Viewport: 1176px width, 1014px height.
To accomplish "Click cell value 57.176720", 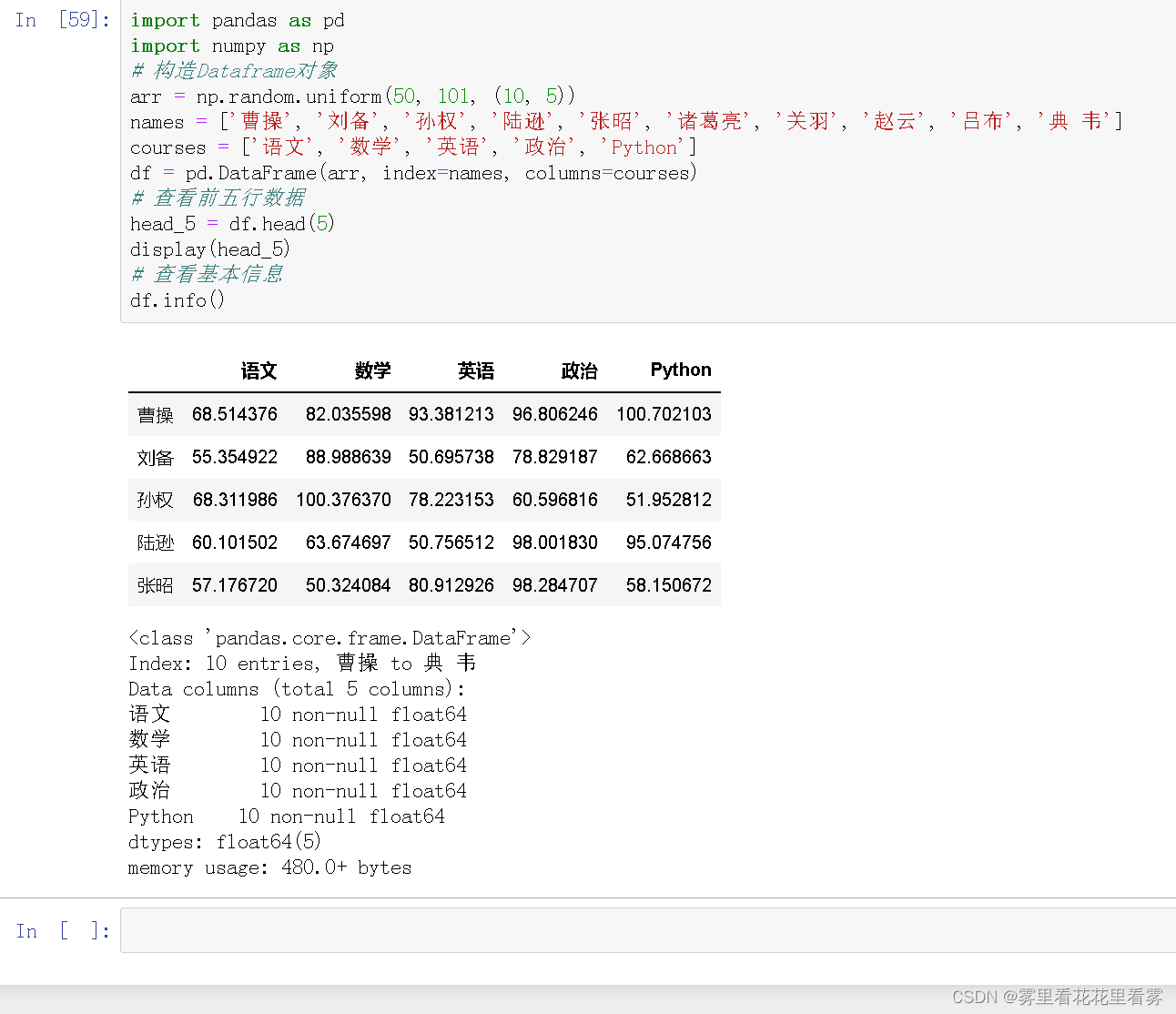I will click(x=235, y=585).
